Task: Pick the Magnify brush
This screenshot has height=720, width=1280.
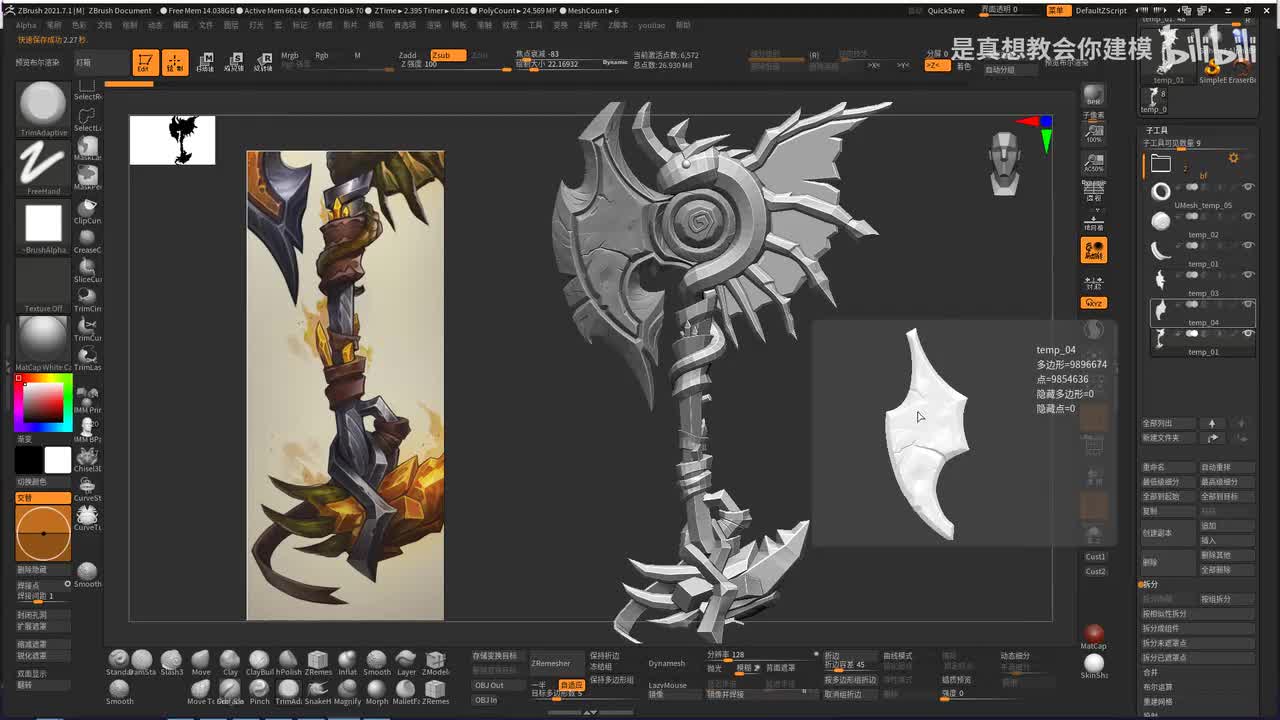Action: [x=347, y=691]
